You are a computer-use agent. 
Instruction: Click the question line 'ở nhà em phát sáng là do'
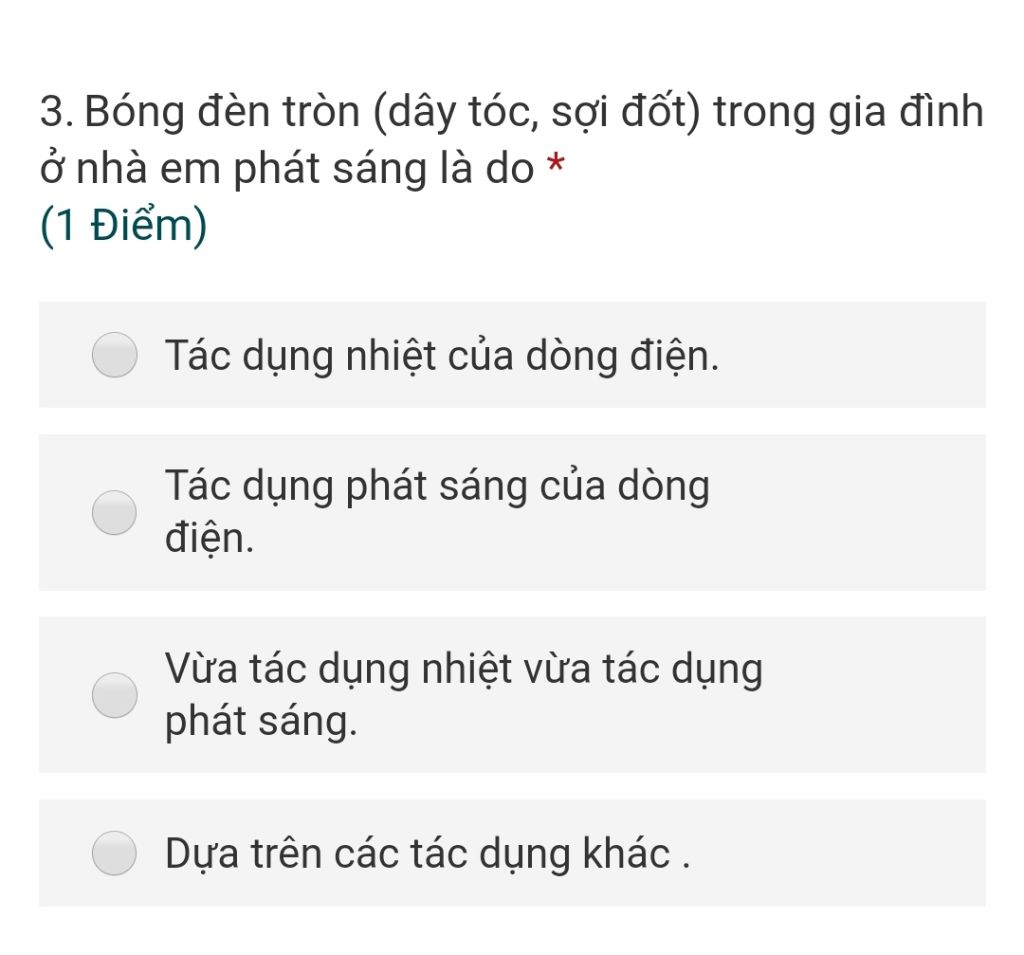tap(287, 169)
